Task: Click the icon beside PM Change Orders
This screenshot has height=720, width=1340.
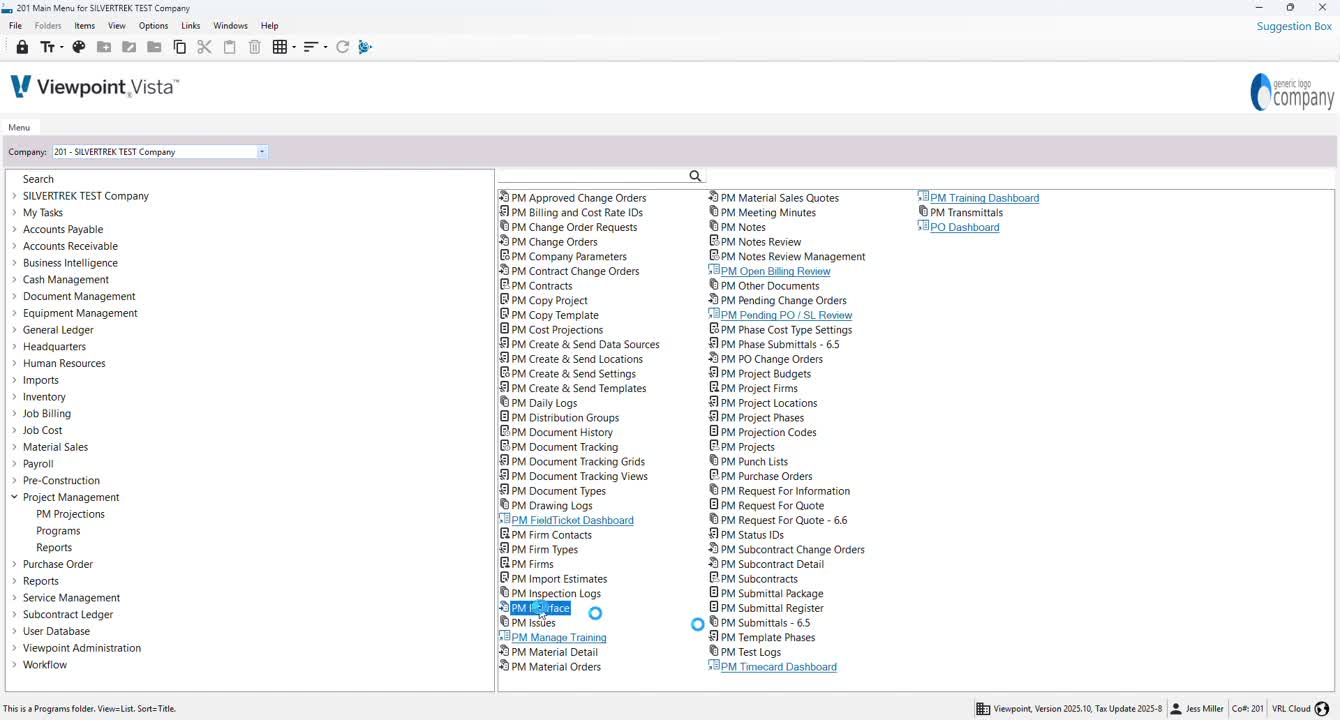Action: 504,241
